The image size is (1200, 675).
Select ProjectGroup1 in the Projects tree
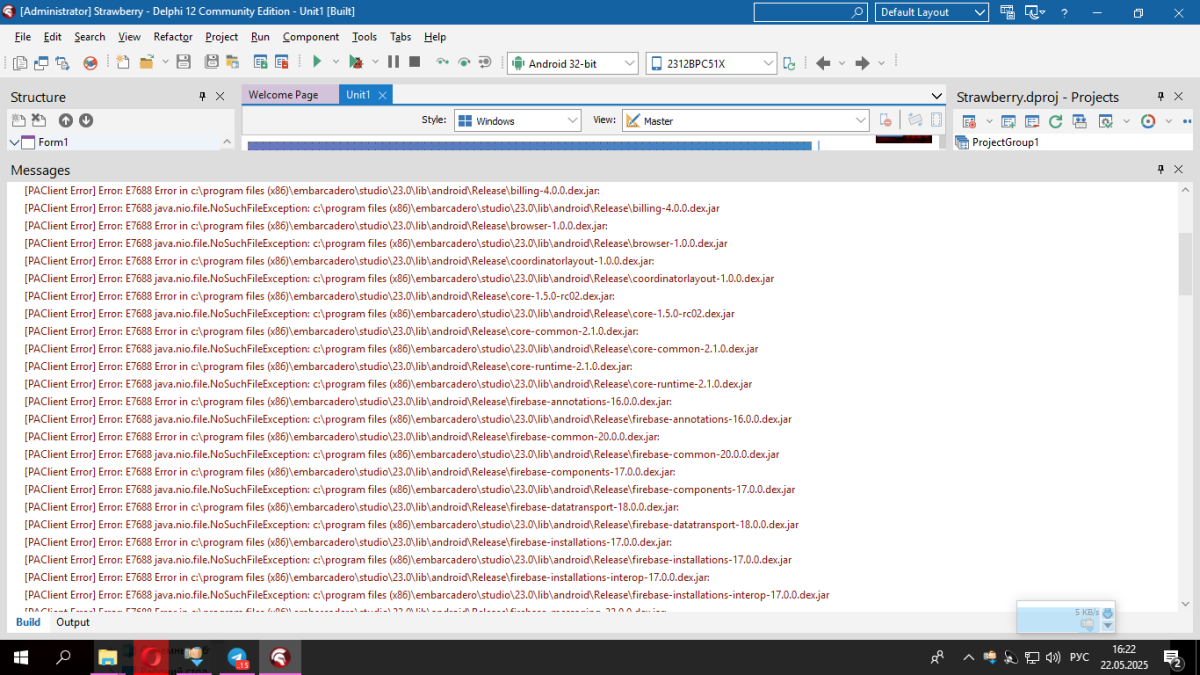click(1005, 142)
